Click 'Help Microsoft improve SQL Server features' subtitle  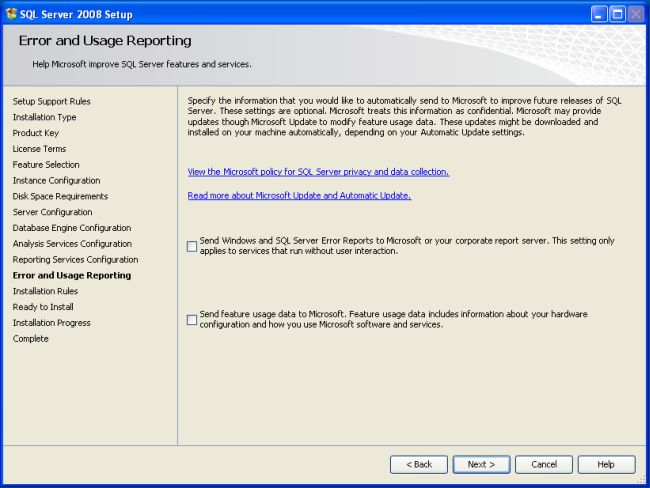142,64
